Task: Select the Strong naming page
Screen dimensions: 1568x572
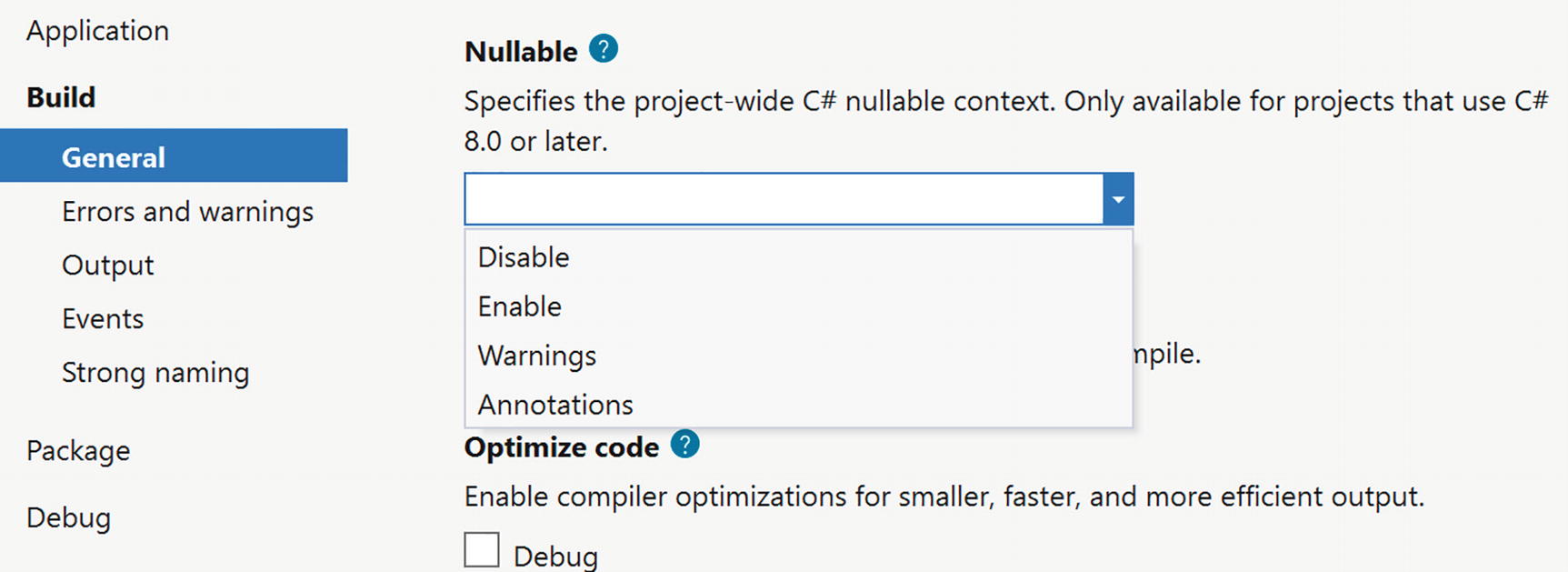Action: tap(155, 372)
